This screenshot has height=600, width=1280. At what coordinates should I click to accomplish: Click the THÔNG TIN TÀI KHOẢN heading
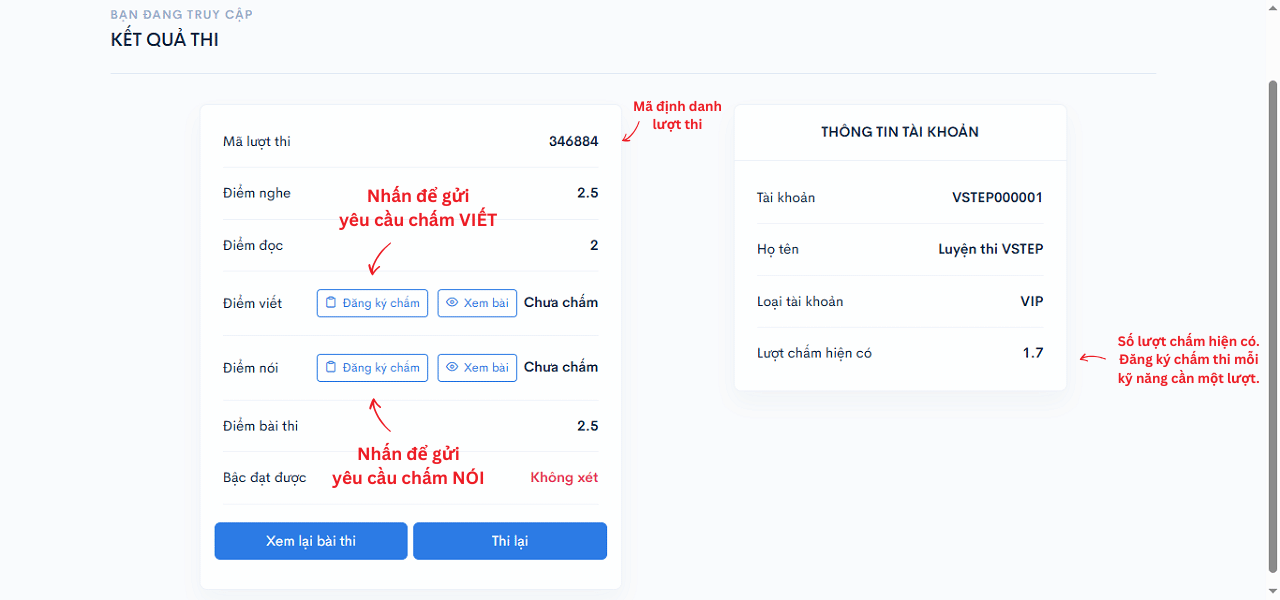[900, 132]
